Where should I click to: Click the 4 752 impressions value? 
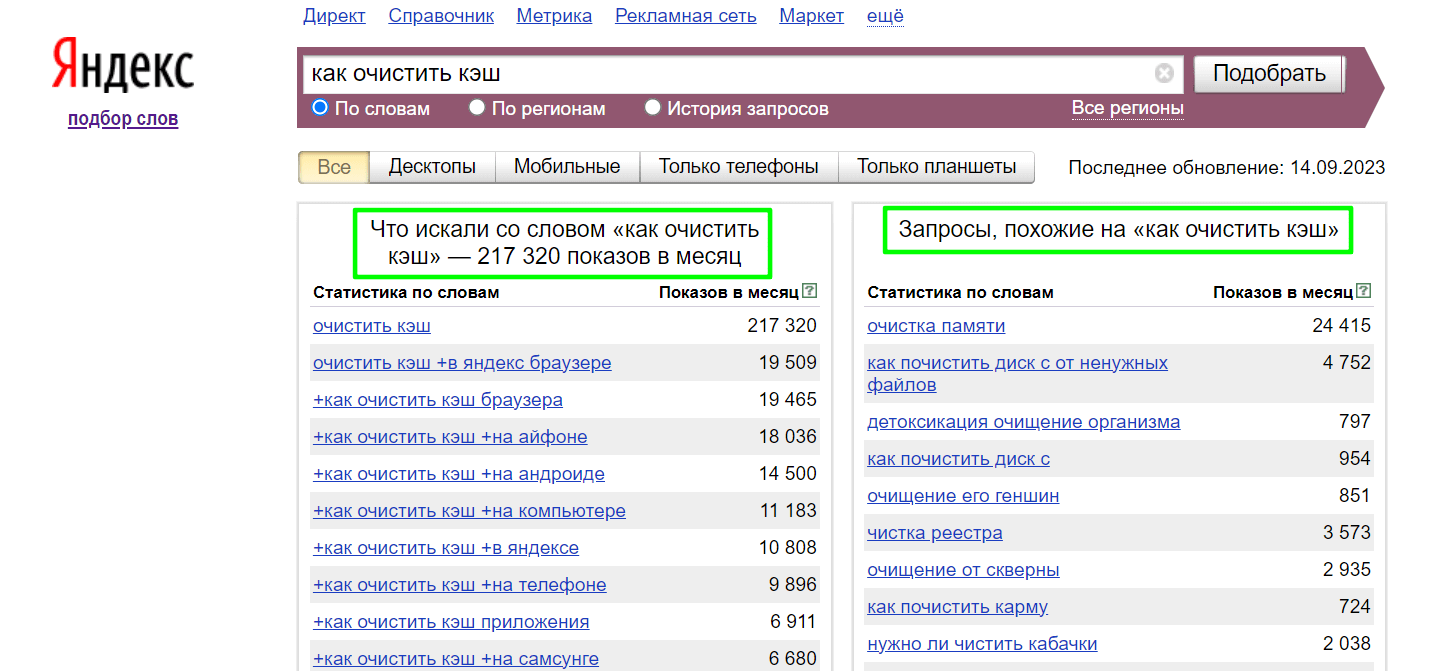1347,363
